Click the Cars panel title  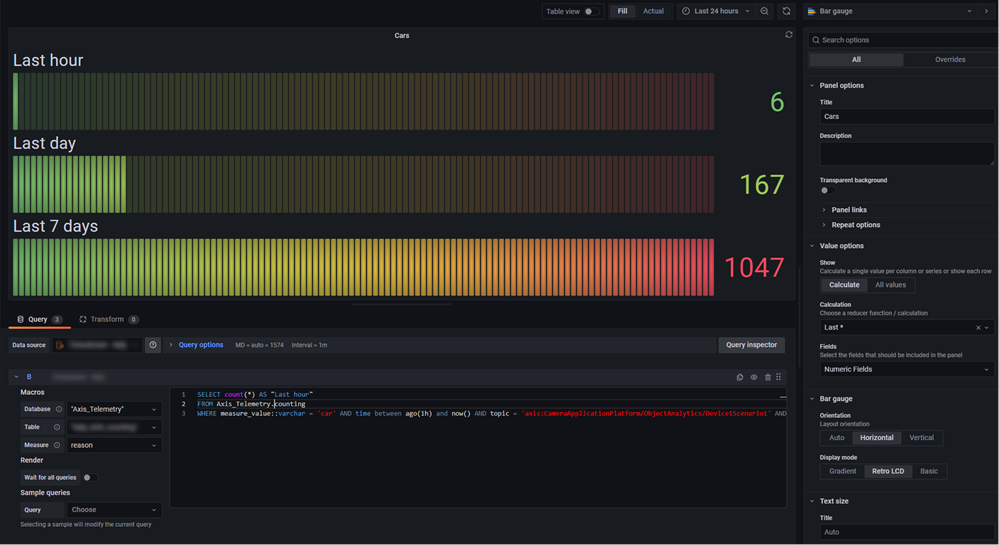click(x=401, y=36)
